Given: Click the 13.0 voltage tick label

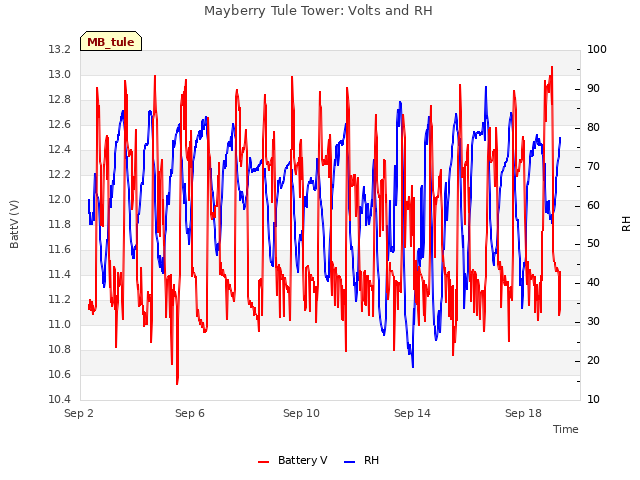Looking at the screenshot, I should [60, 75].
